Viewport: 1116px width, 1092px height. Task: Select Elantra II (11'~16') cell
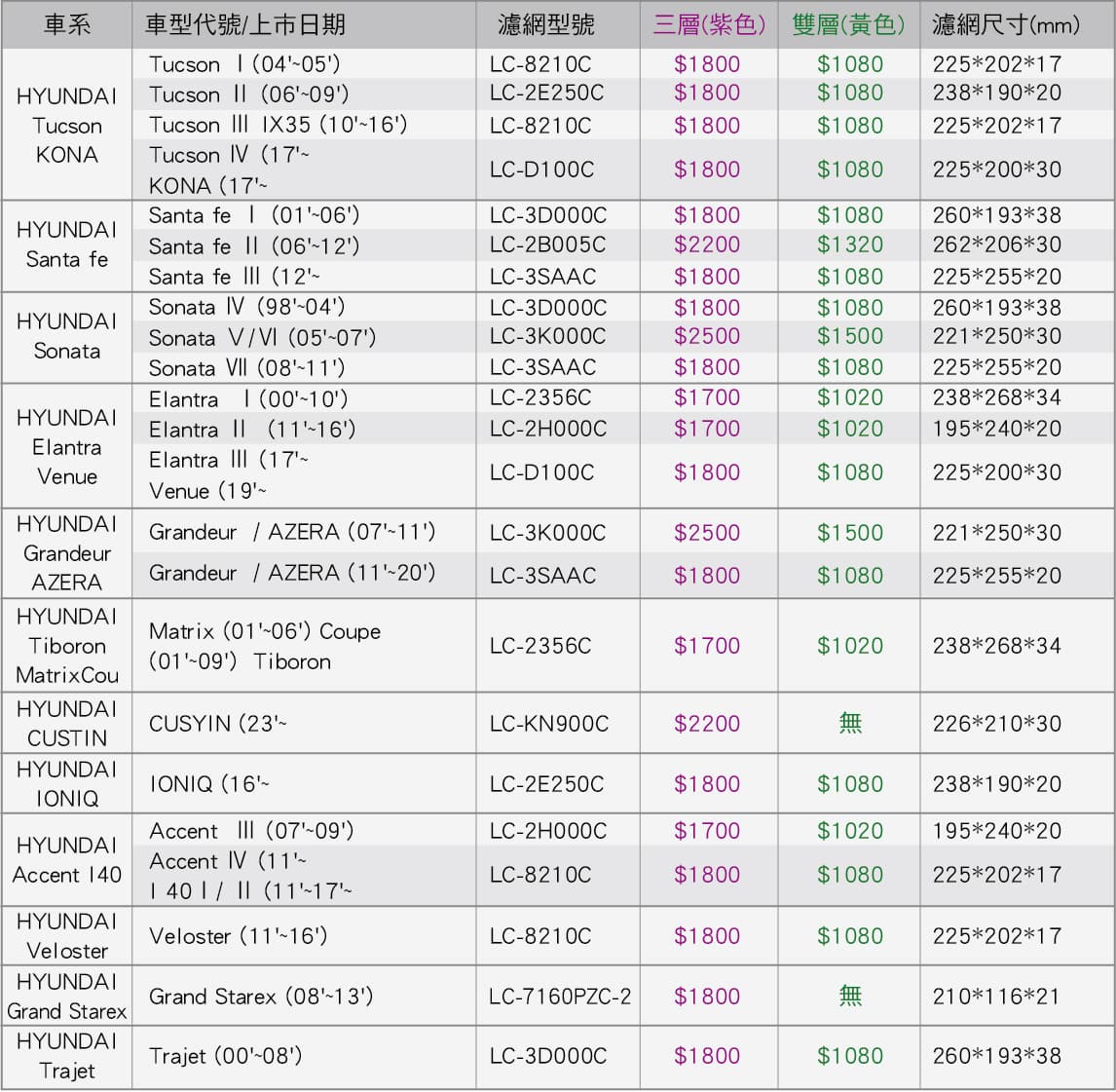click(252, 430)
